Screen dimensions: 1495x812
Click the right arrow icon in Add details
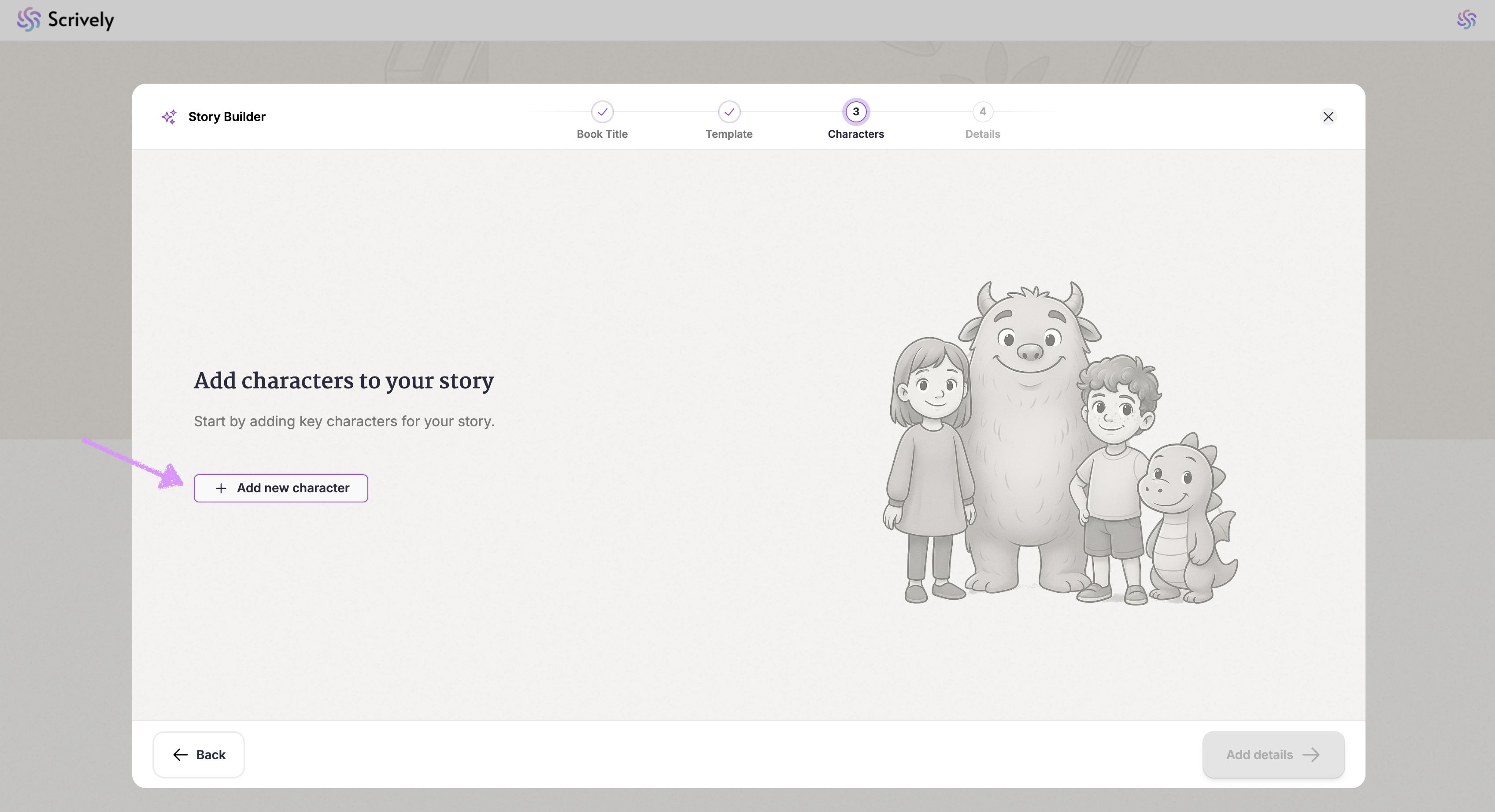pyautogui.click(x=1311, y=755)
